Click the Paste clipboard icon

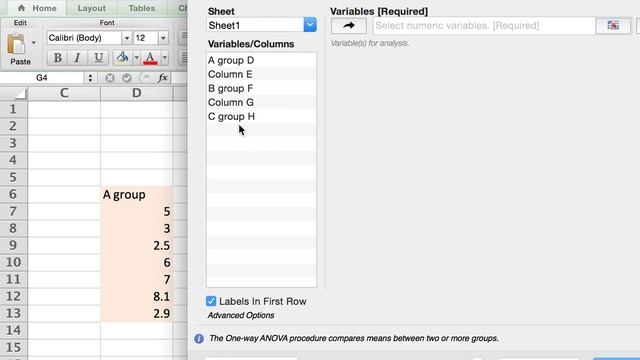16,44
